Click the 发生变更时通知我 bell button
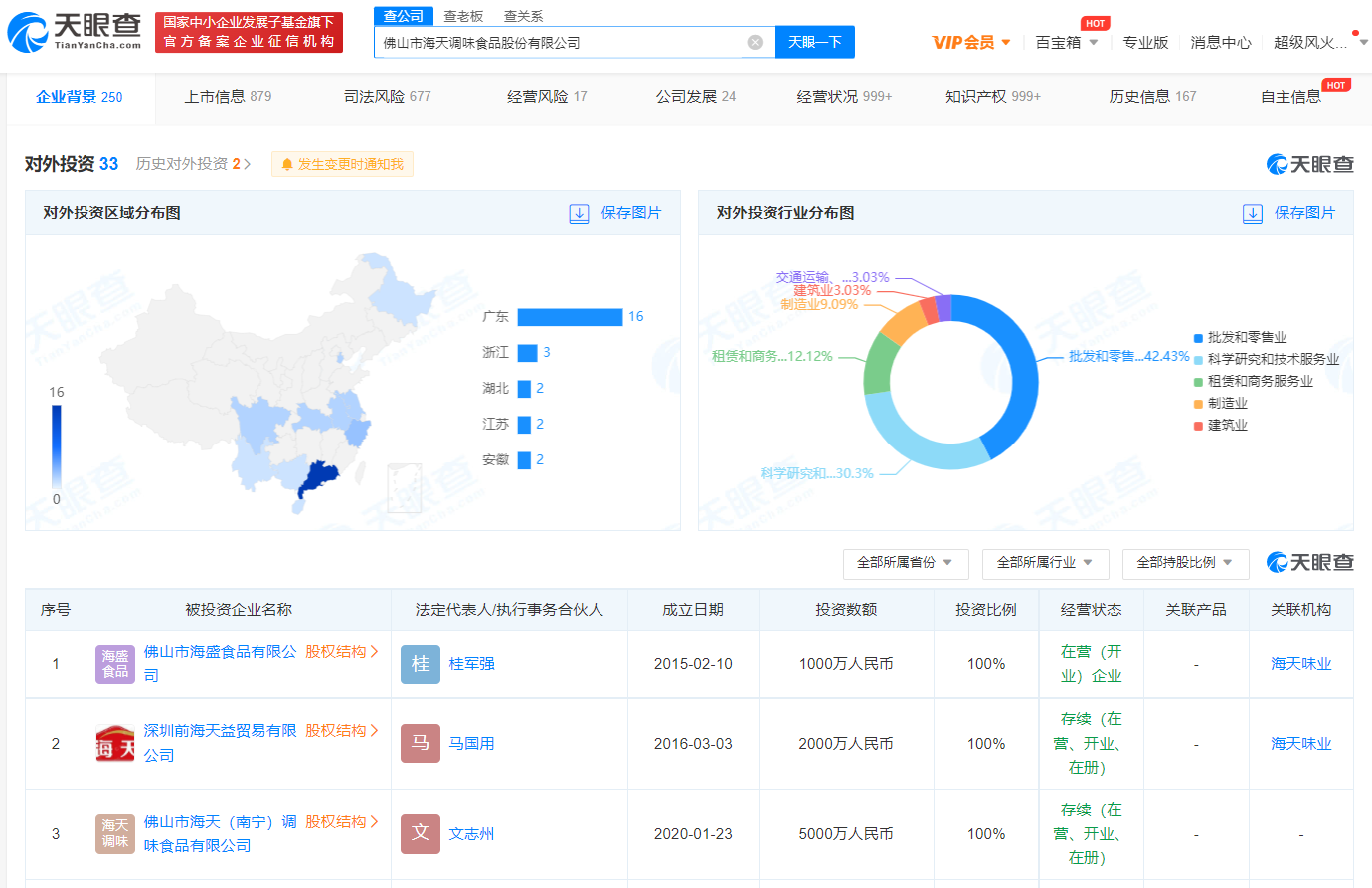This screenshot has height=888, width=1372. tap(342, 164)
